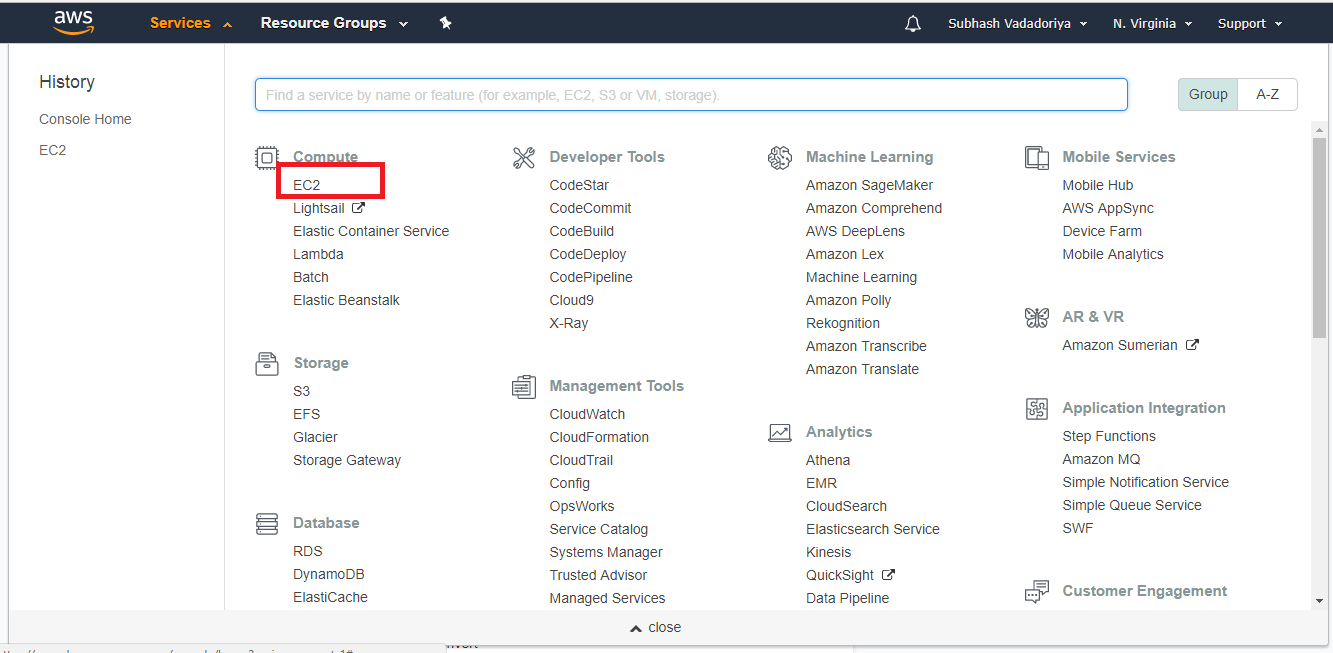The height and width of the screenshot is (653, 1333).
Task: Open Rekognition
Action: 843,323
